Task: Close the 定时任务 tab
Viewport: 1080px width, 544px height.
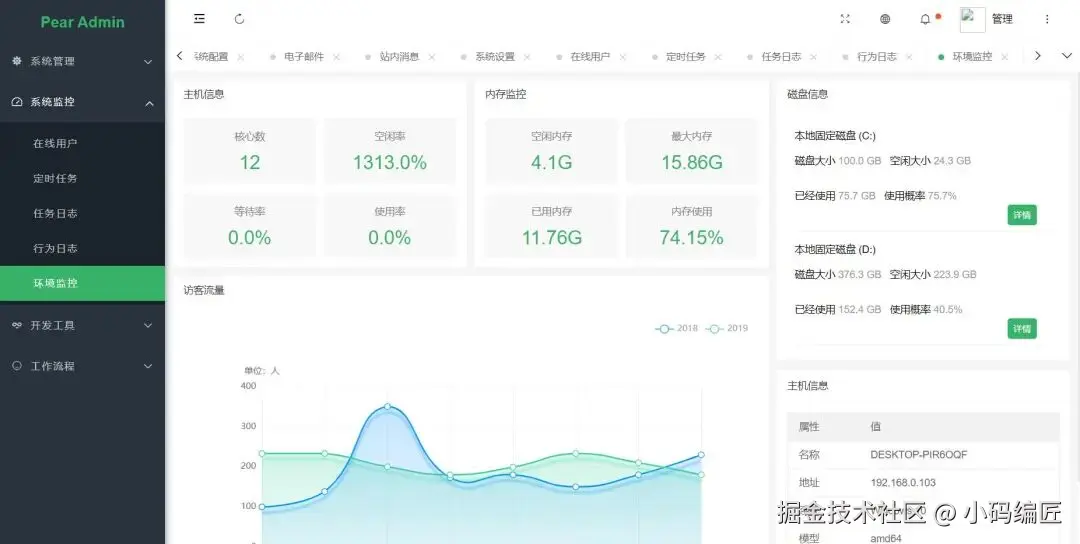Action: point(718,57)
